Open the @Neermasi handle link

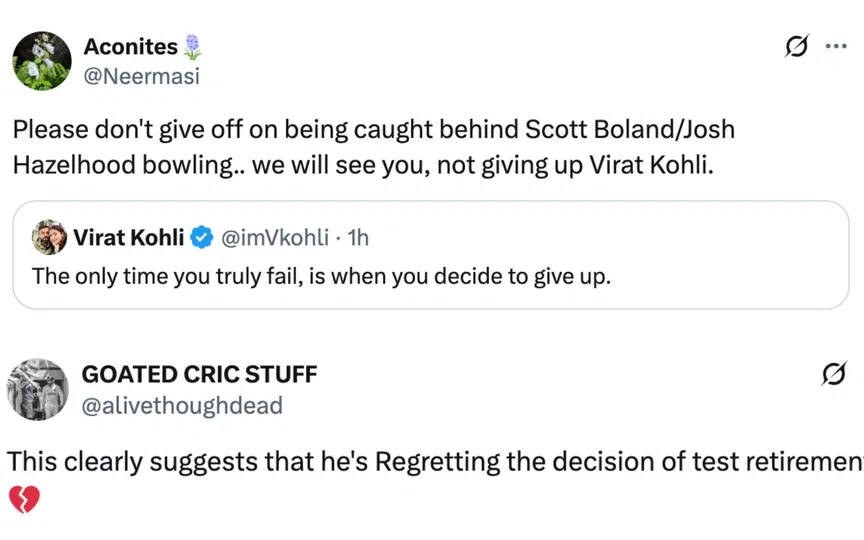point(141,75)
